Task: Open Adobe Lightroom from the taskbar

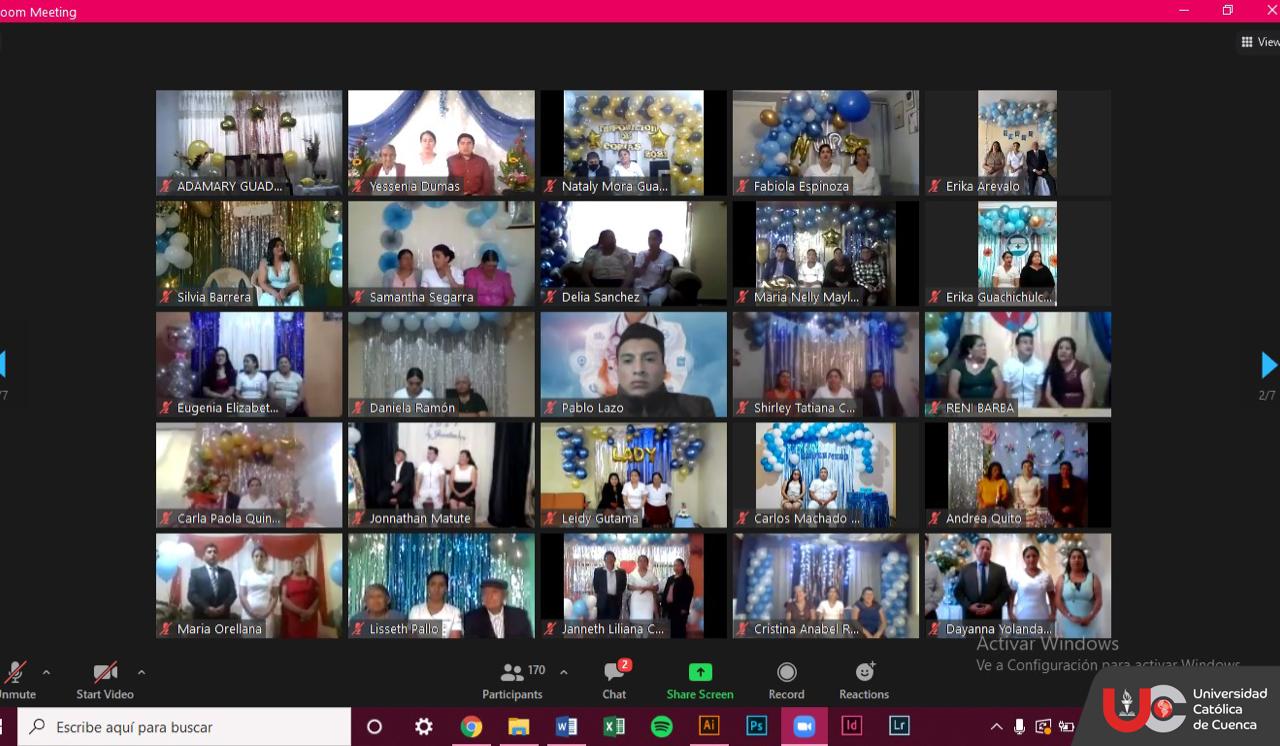Action: pyautogui.click(x=899, y=727)
